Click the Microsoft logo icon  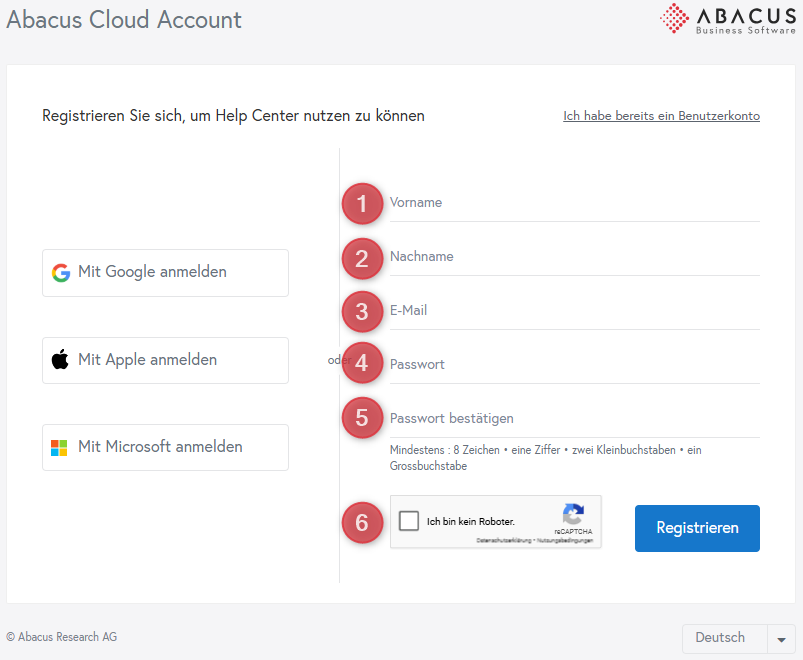click(59, 448)
